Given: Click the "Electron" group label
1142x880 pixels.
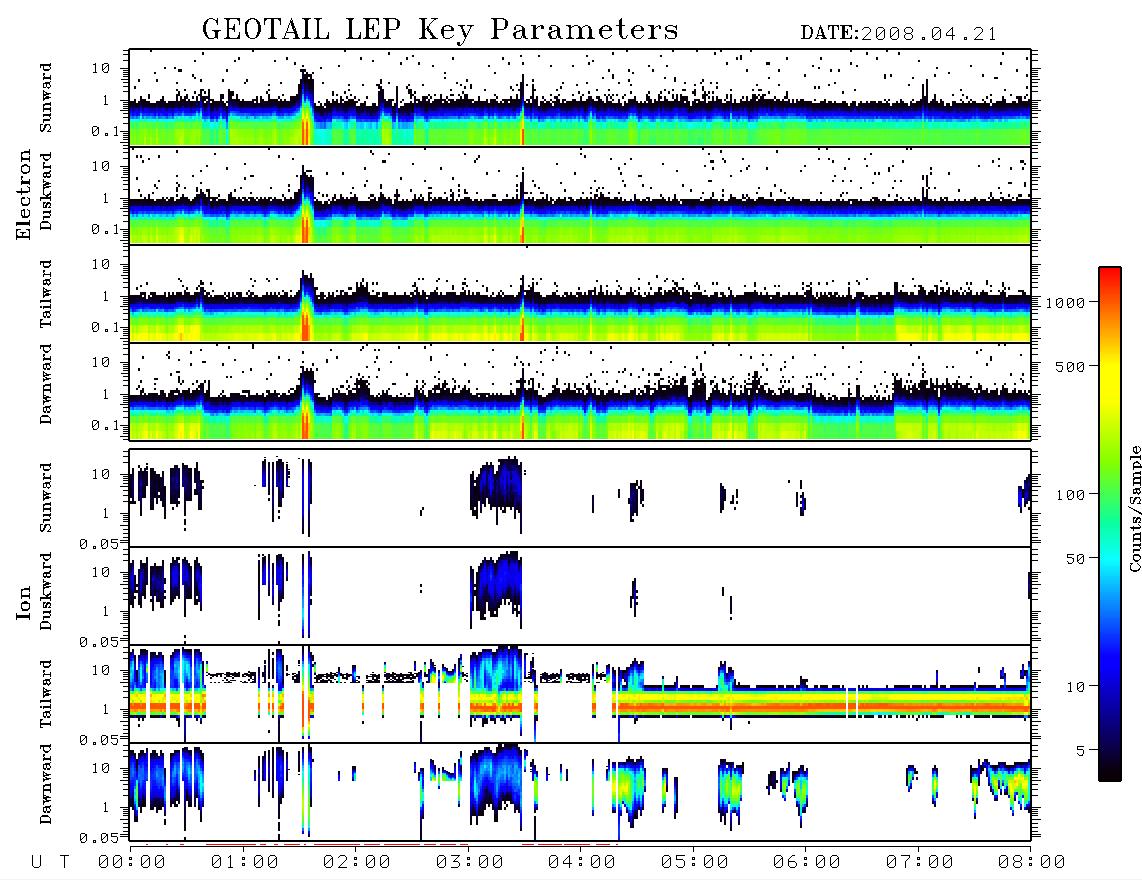Looking at the screenshot, I should tap(24, 195).
